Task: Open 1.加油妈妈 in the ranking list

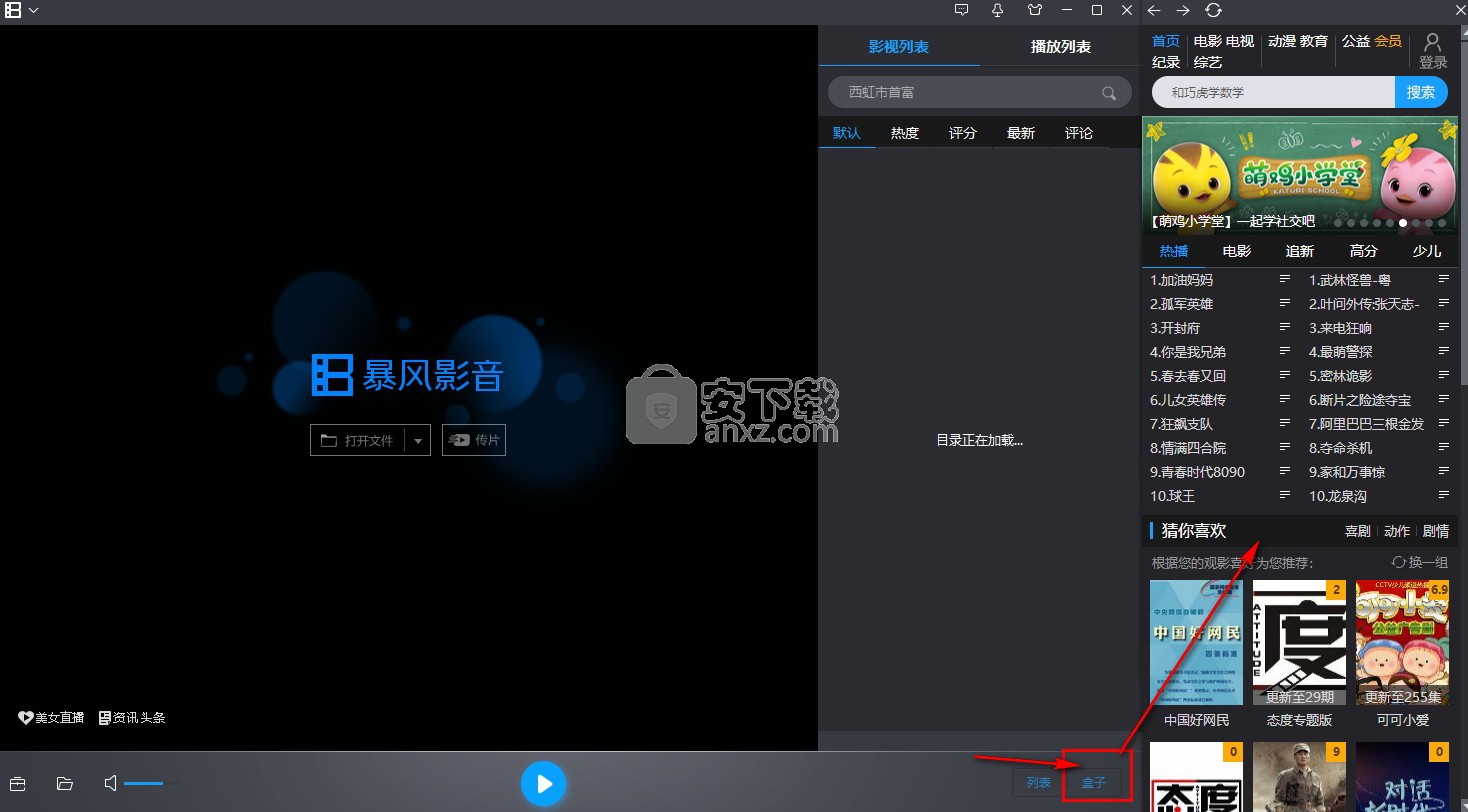Action: coord(1181,280)
